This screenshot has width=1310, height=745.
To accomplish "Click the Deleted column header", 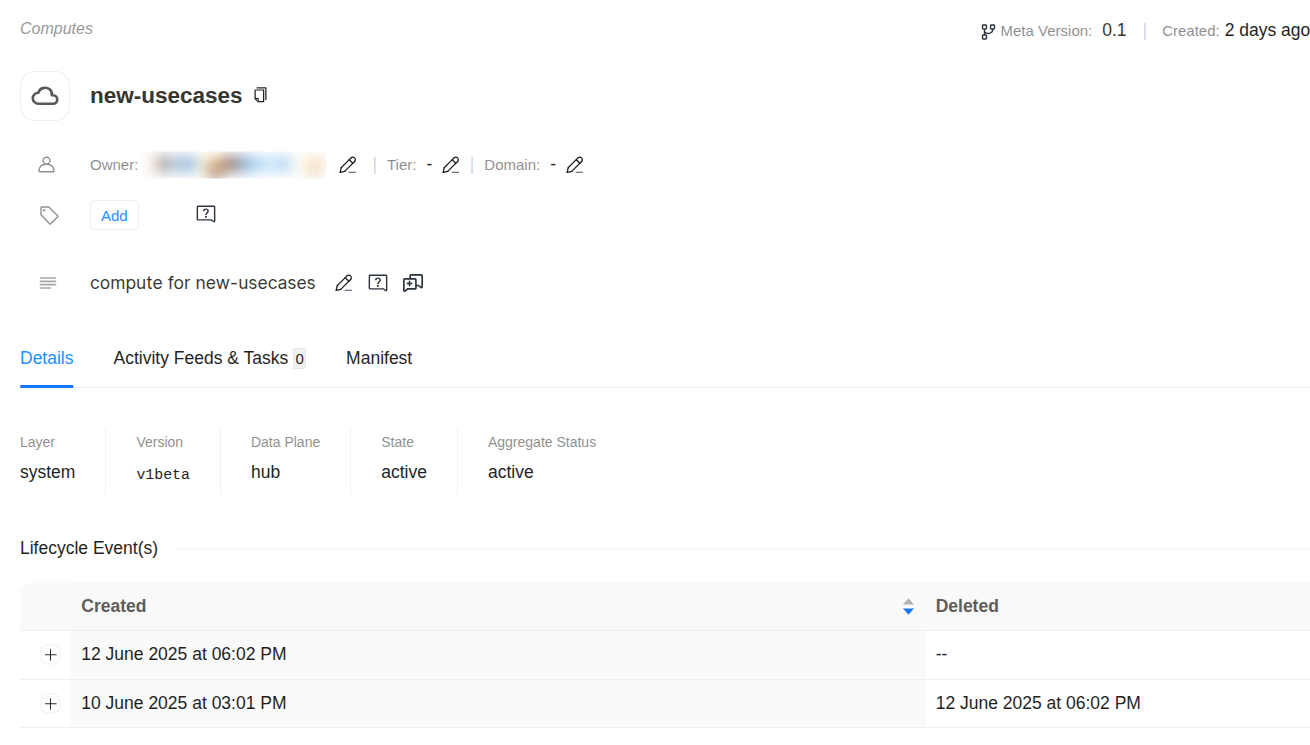I will point(967,606).
